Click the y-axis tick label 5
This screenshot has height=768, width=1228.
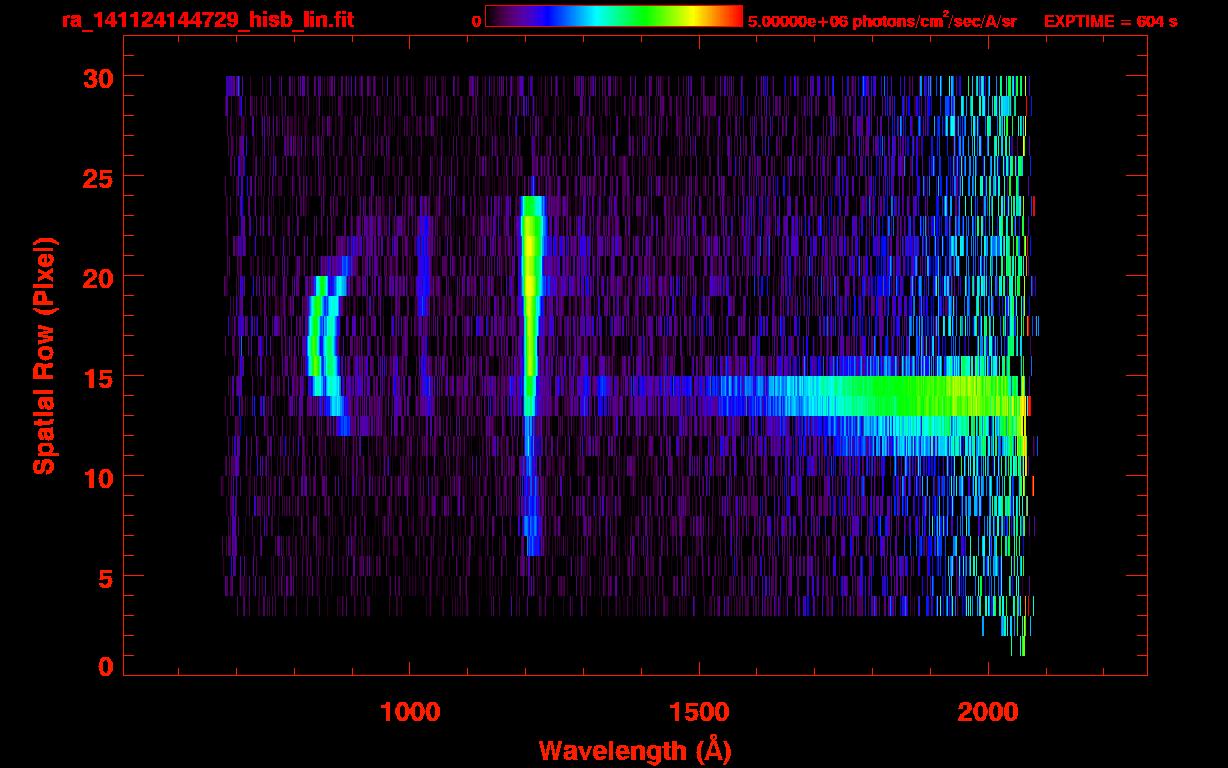pyautogui.click(x=106, y=577)
